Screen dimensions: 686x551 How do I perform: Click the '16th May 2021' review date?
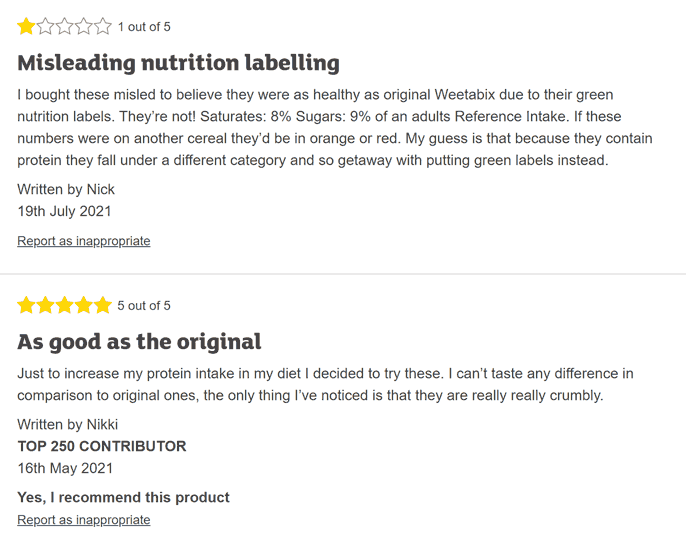pos(65,468)
